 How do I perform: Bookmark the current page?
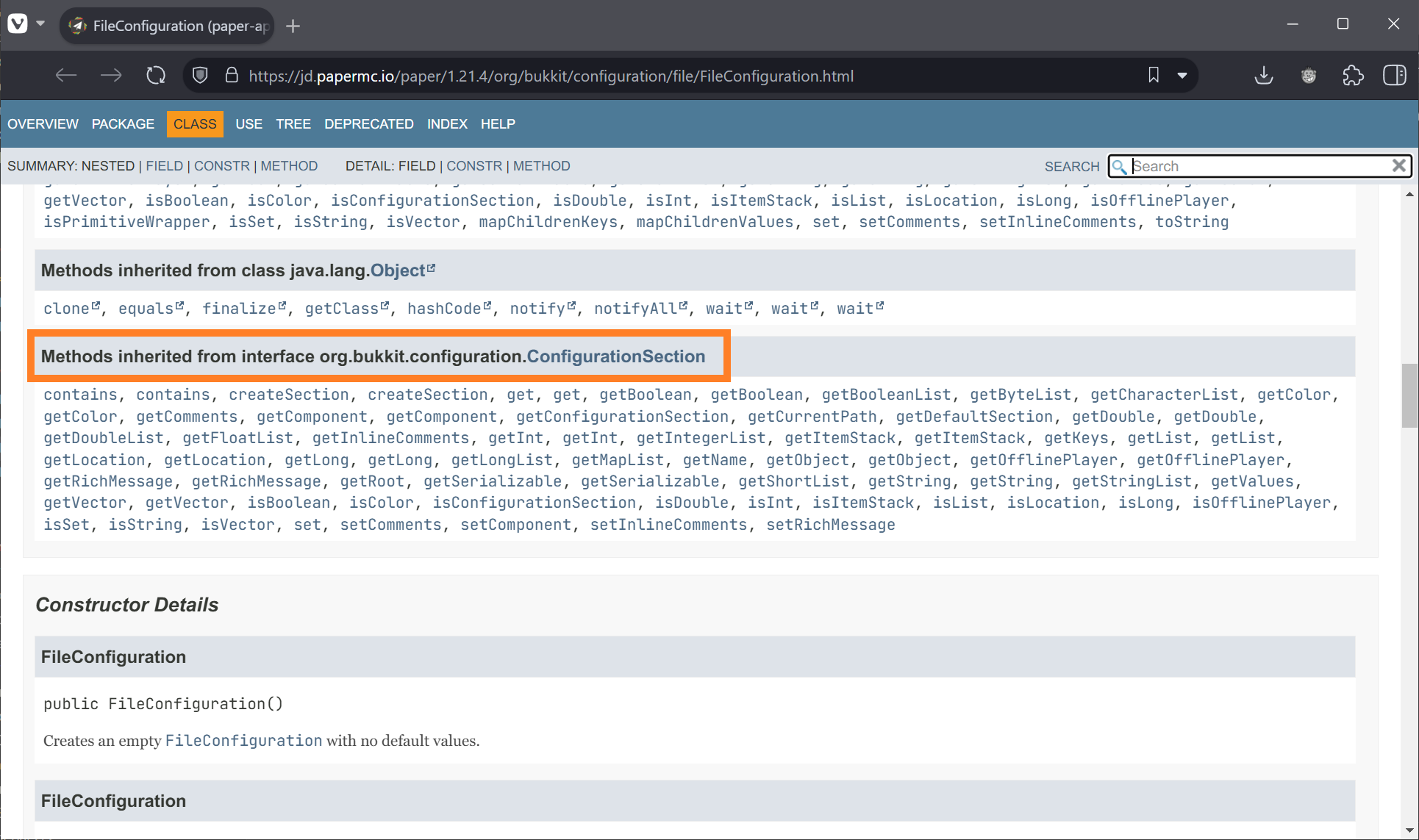[x=1153, y=75]
